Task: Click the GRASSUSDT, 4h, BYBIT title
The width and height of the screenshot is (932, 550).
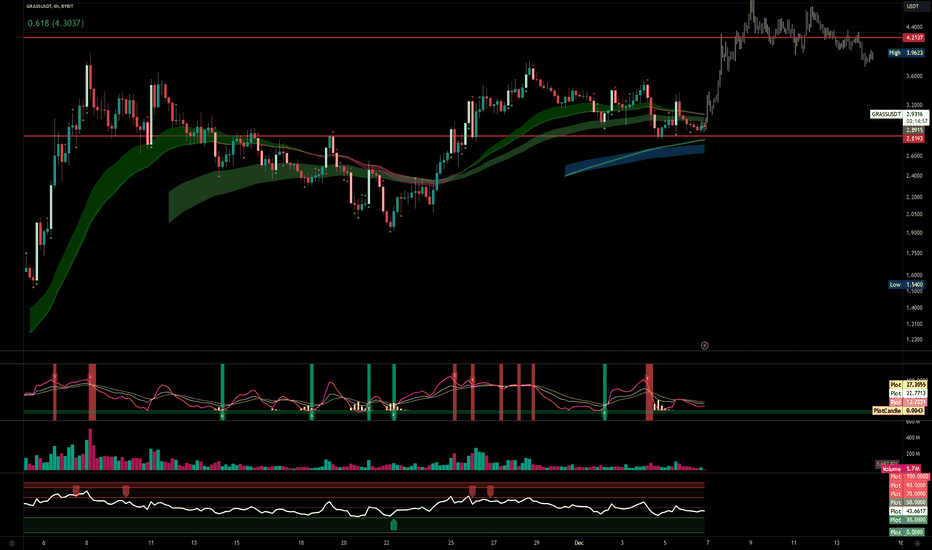Action: 50,6
